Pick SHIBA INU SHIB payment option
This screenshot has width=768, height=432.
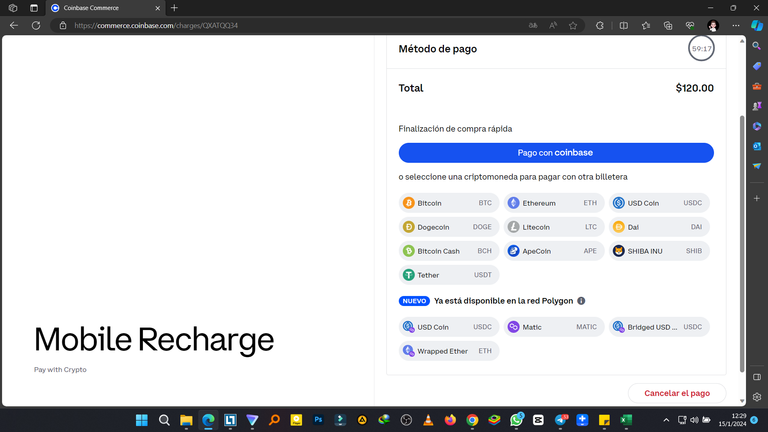click(x=659, y=251)
